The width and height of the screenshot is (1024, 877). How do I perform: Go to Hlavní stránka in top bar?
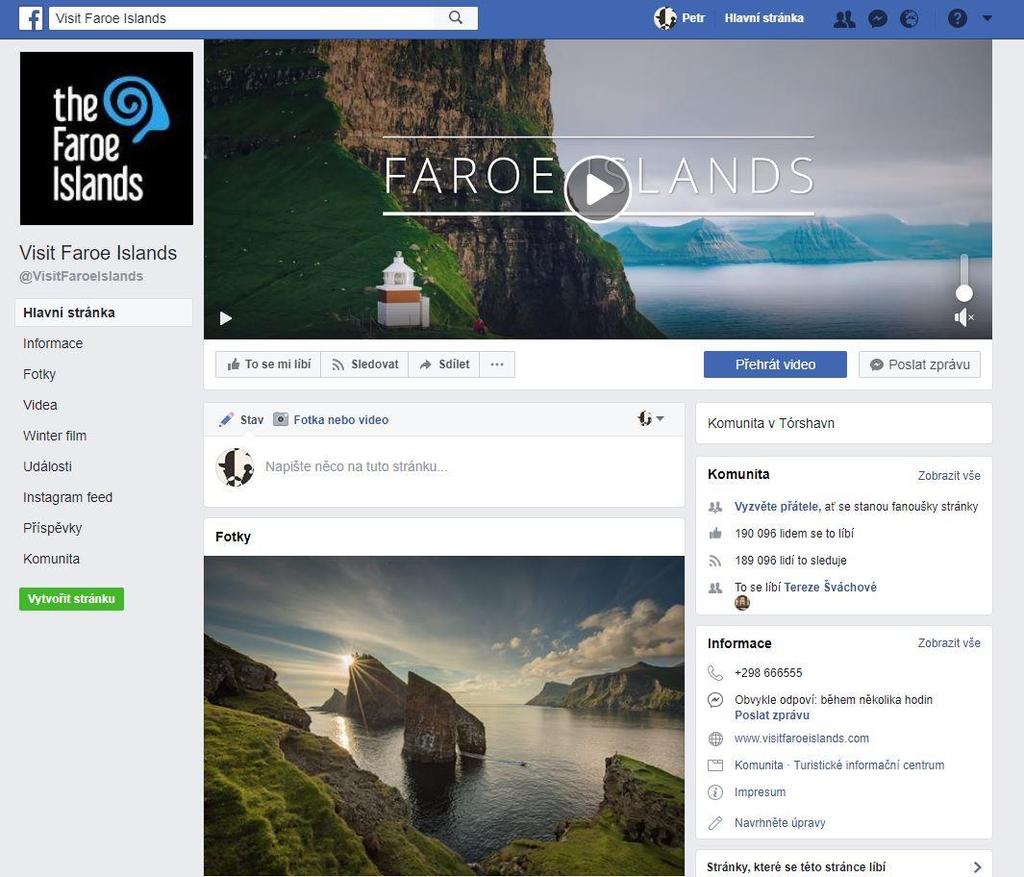pyautogui.click(x=764, y=18)
